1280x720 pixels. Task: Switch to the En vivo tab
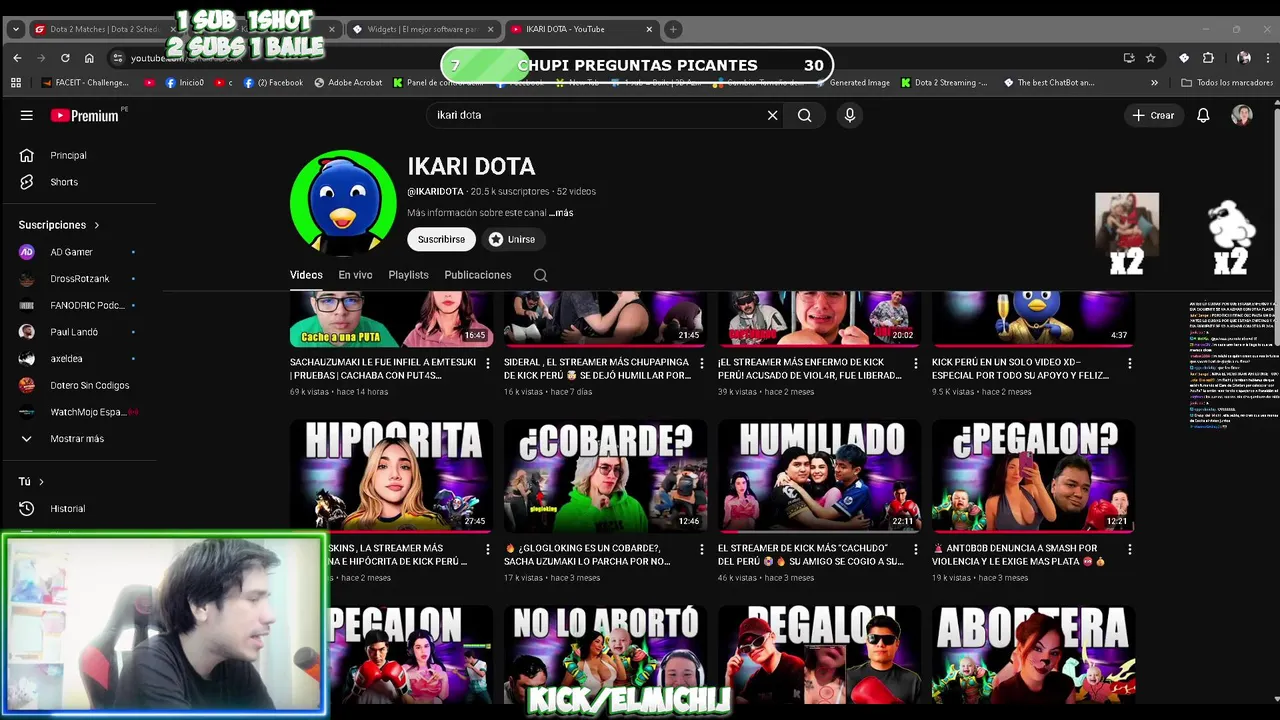(x=355, y=275)
